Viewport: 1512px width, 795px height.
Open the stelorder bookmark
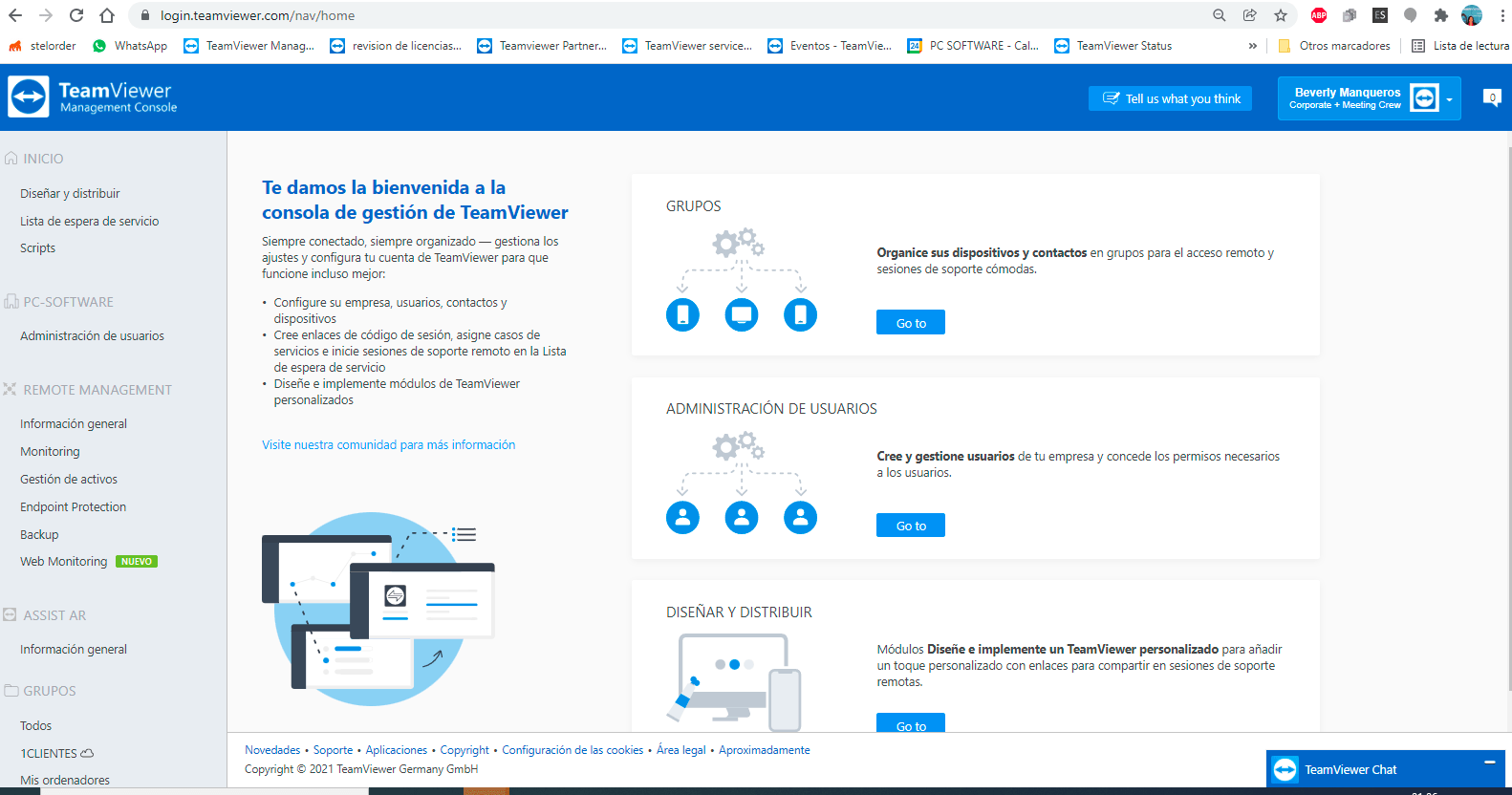pos(42,46)
